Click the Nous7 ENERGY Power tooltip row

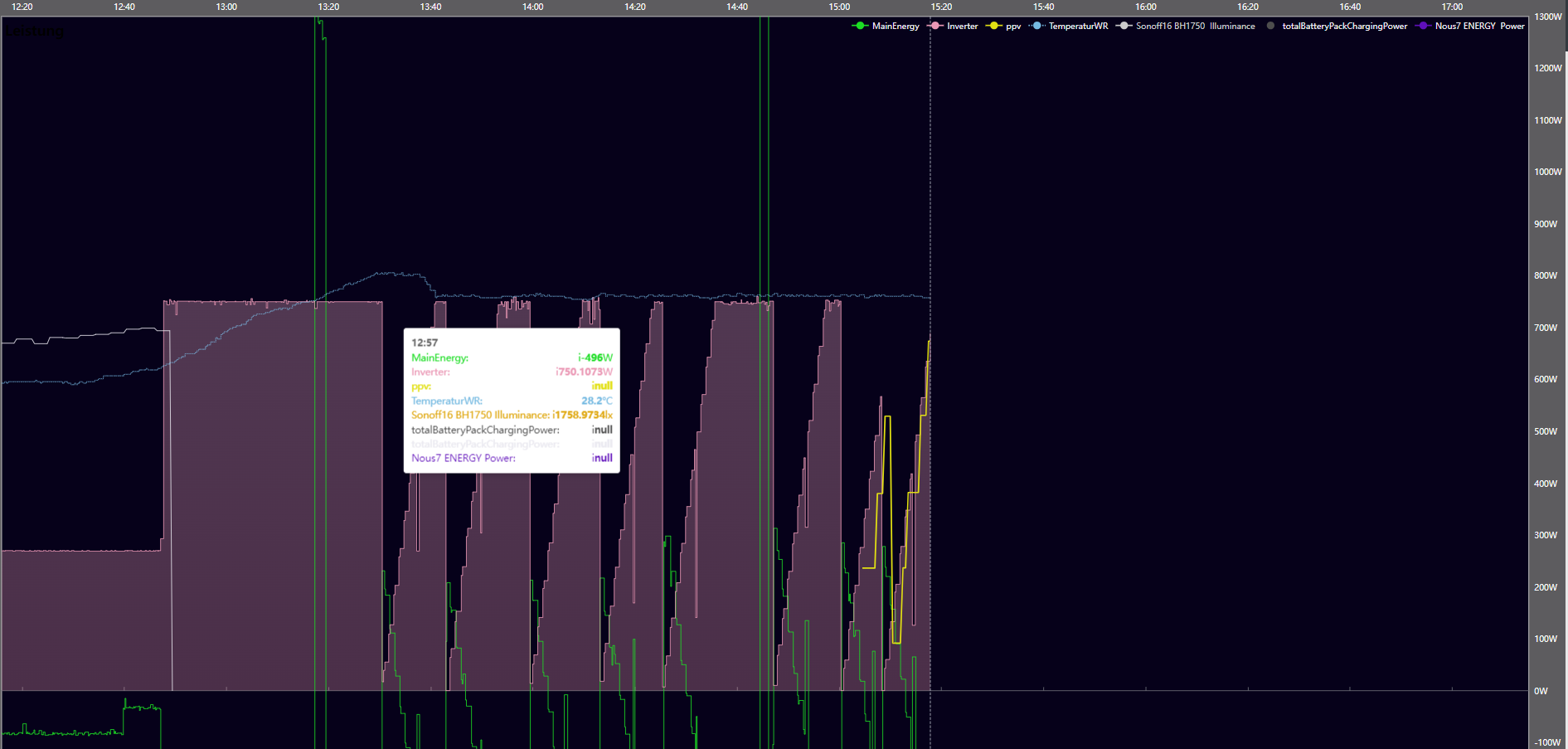(x=512, y=458)
